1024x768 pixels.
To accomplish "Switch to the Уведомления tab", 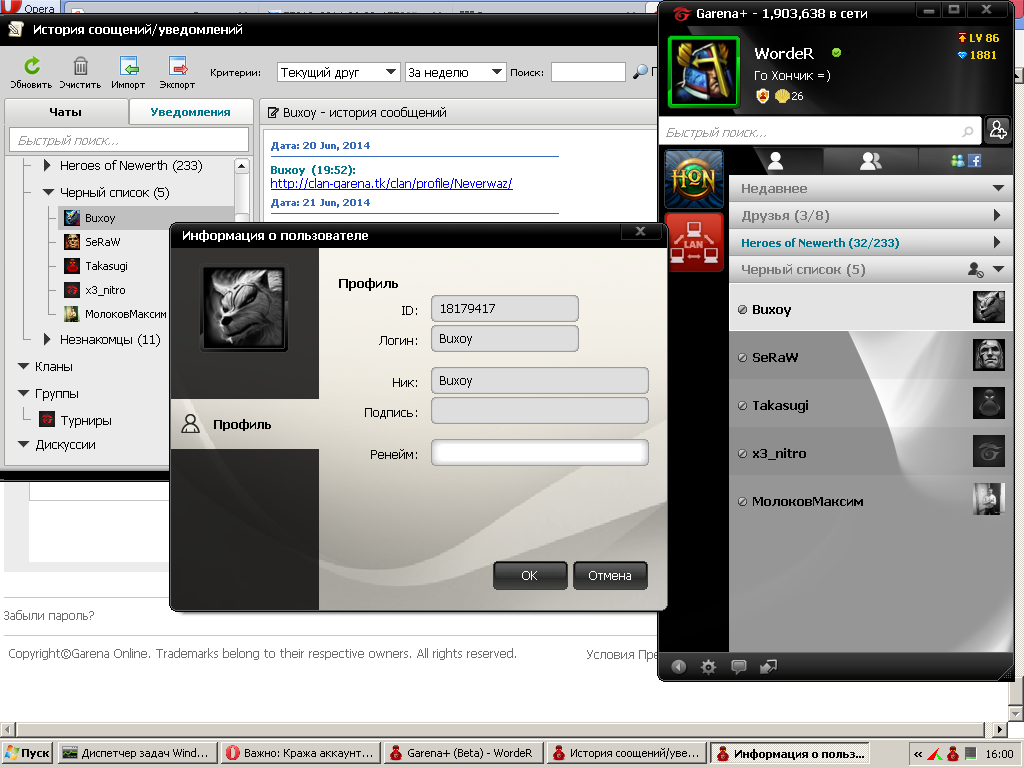I will [x=191, y=112].
